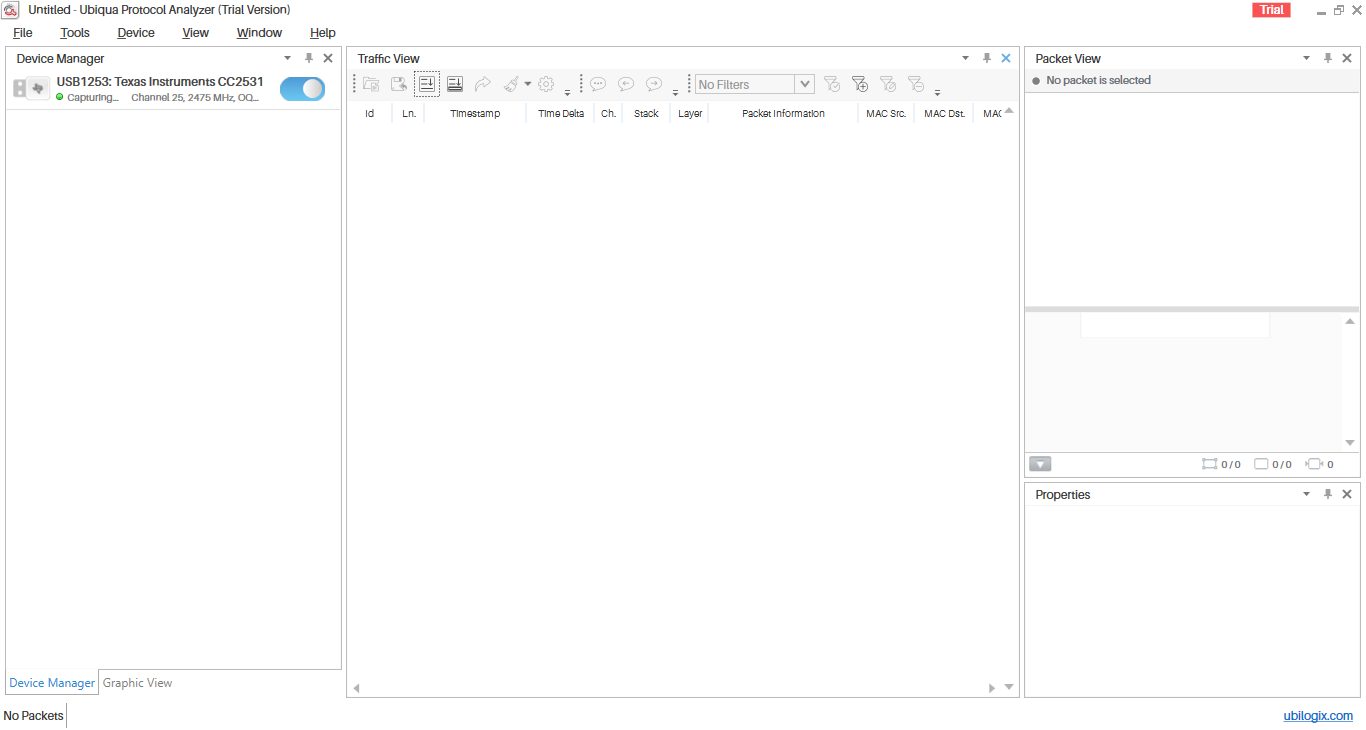
Task: Click the save capture icon
Action: (399, 85)
